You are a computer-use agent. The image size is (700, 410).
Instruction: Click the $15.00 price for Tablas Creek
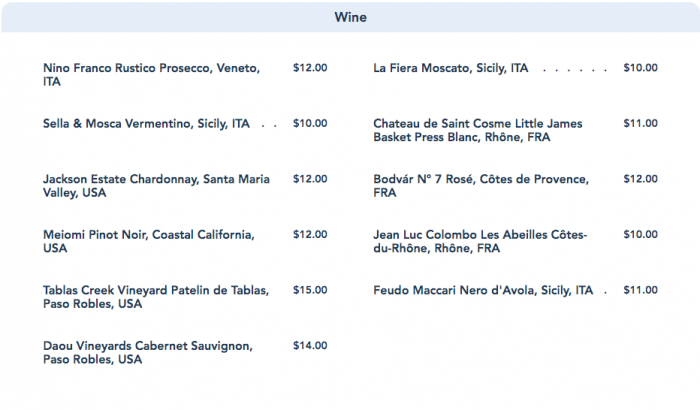click(x=310, y=290)
